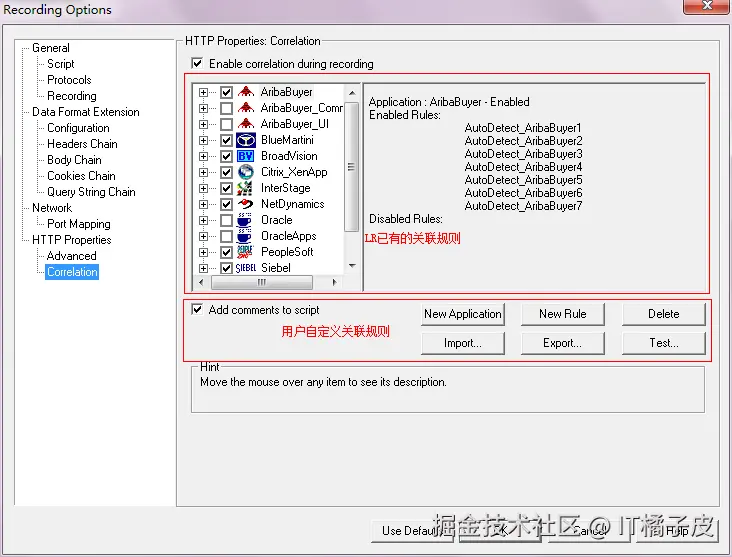
Task: Open Advanced under HTTP Properties
Action: click(71, 256)
